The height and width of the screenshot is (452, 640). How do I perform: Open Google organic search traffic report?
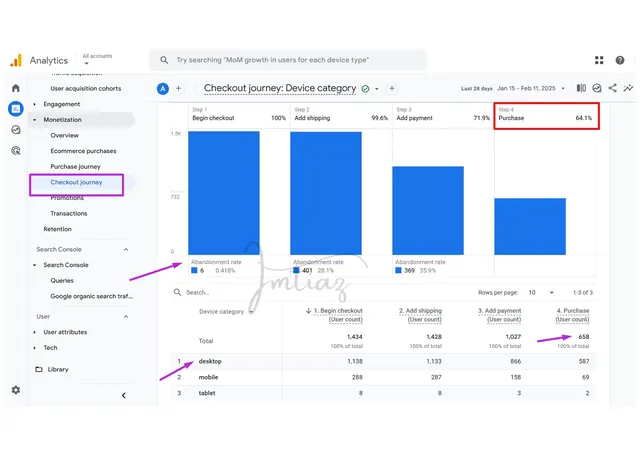[x=91, y=296]
